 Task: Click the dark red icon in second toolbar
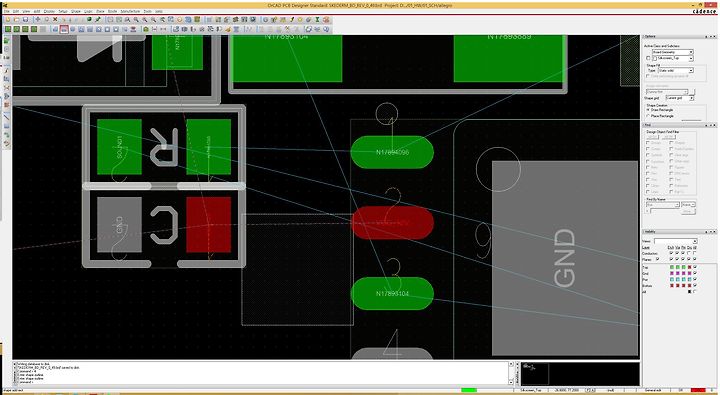[x=133, y=29]
